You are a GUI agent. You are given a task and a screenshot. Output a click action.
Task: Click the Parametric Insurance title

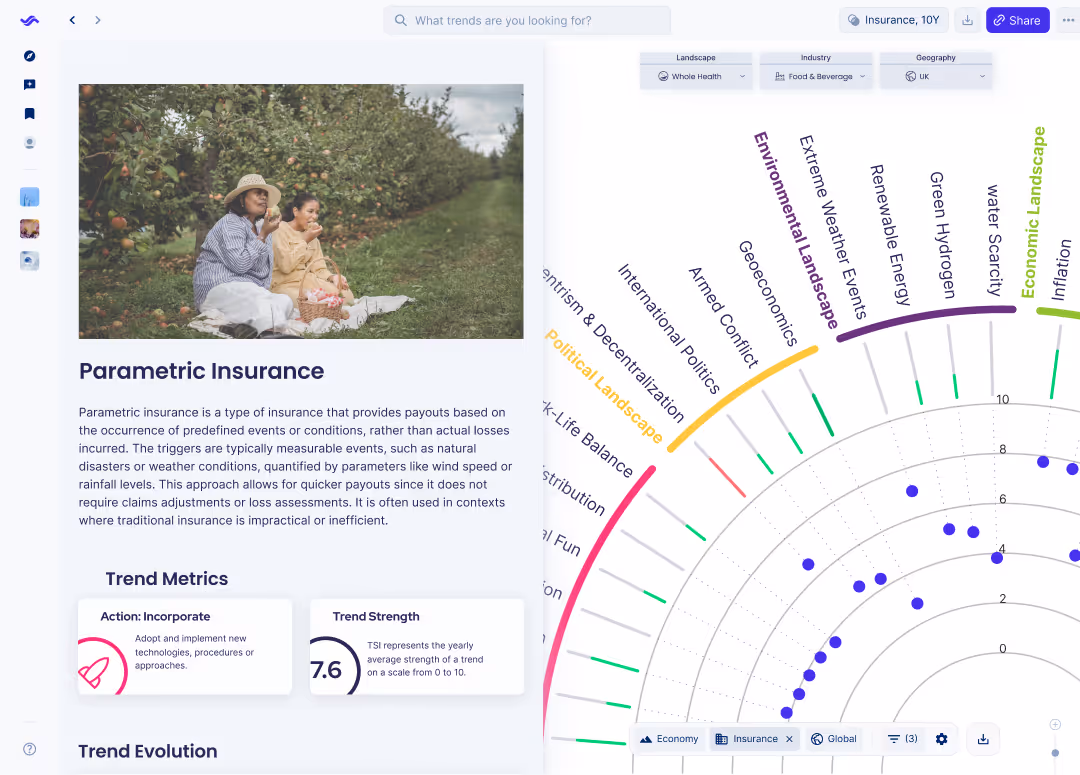201,371
